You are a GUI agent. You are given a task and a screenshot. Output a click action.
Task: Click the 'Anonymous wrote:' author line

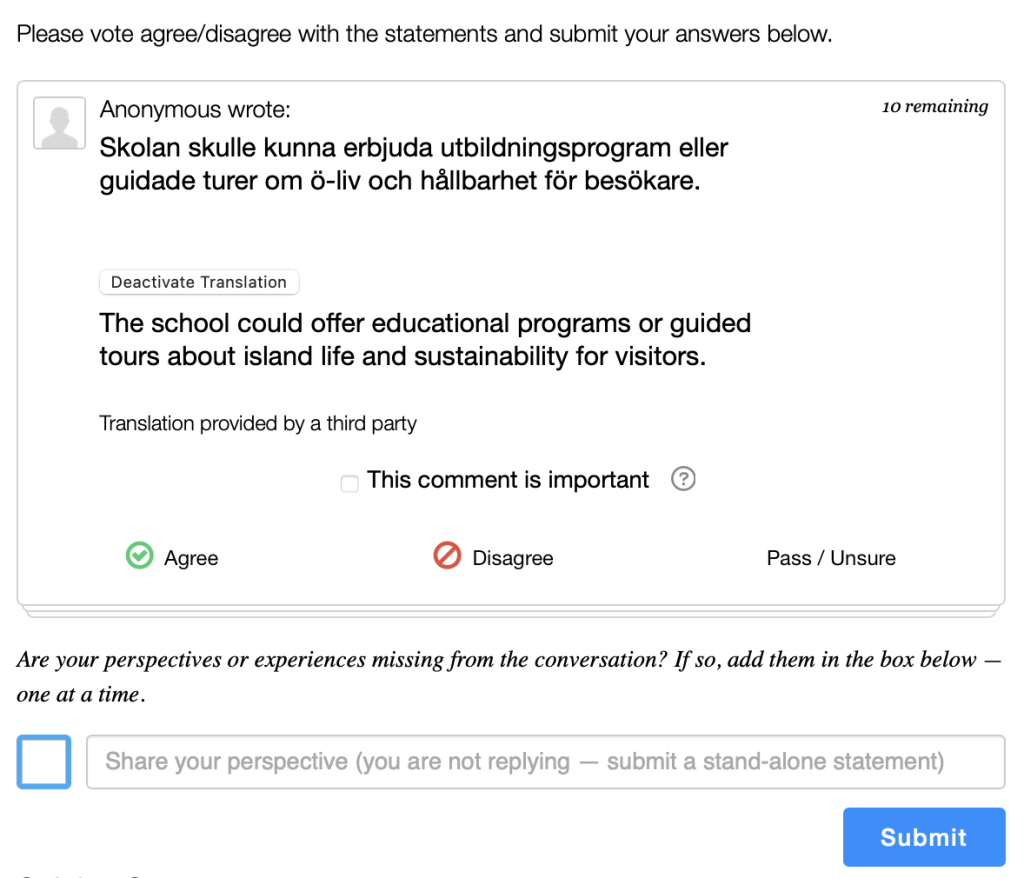(195, 110)
